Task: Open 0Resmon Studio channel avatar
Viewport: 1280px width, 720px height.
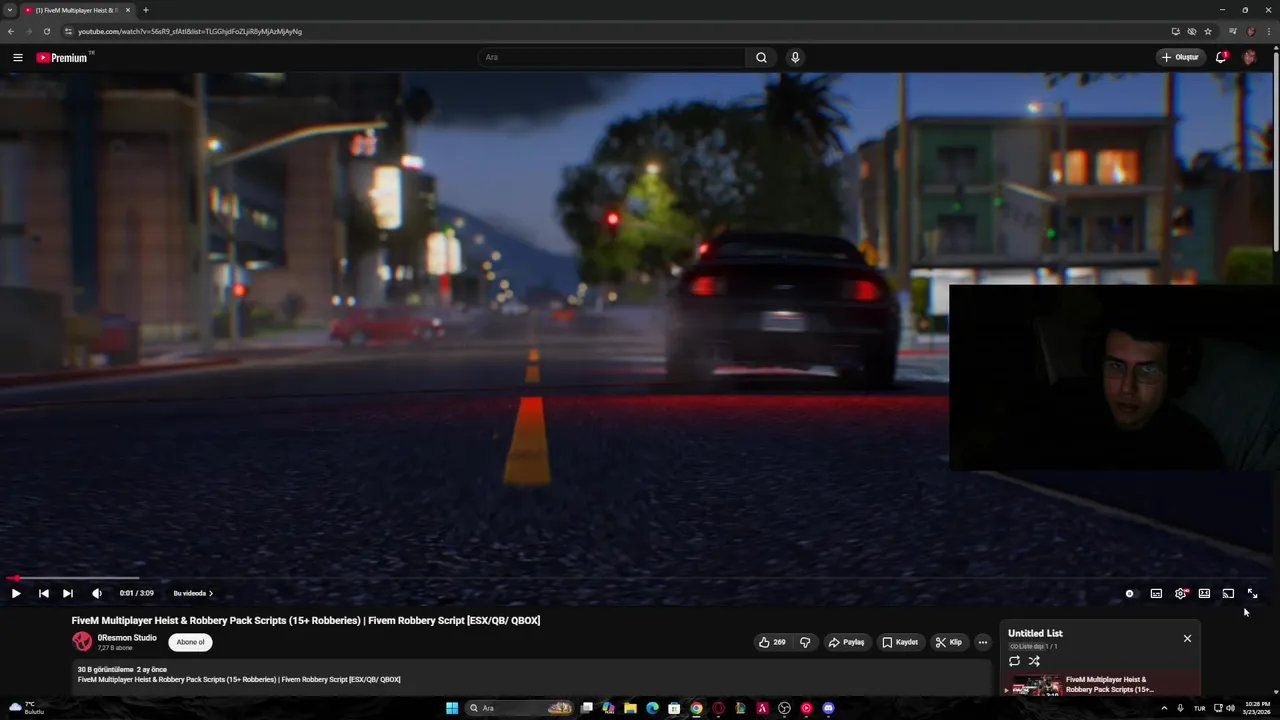Action: tap(82, 641)
